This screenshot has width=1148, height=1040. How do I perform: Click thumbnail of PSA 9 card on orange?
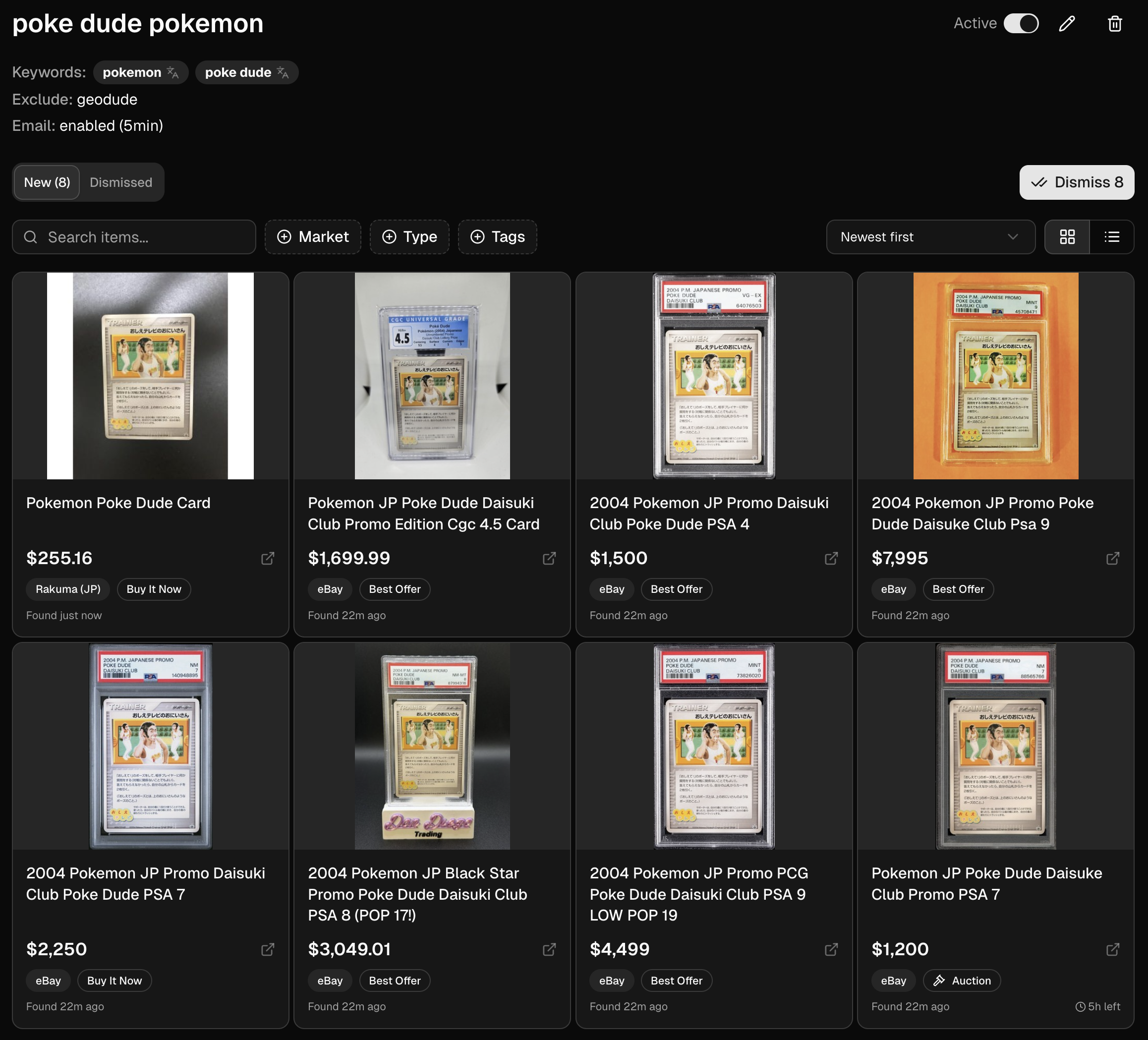click(x=995, y=376)
